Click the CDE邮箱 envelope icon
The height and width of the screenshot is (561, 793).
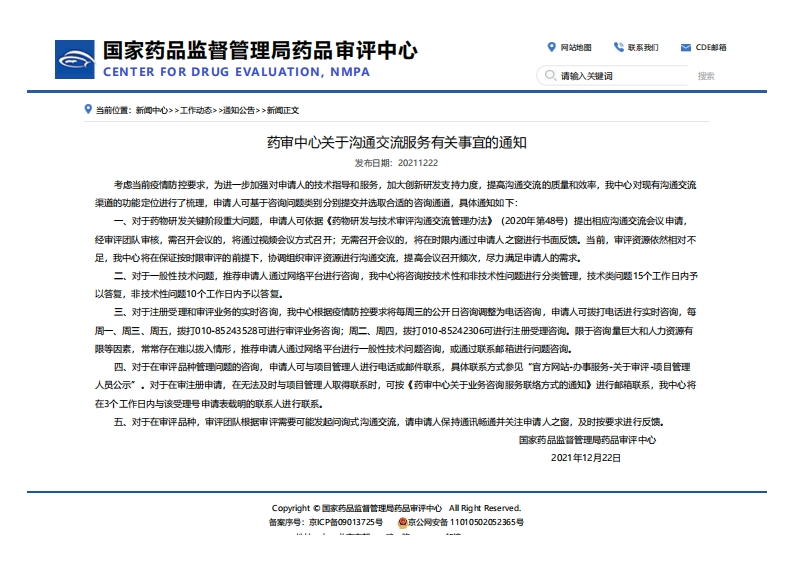(685, 47)
